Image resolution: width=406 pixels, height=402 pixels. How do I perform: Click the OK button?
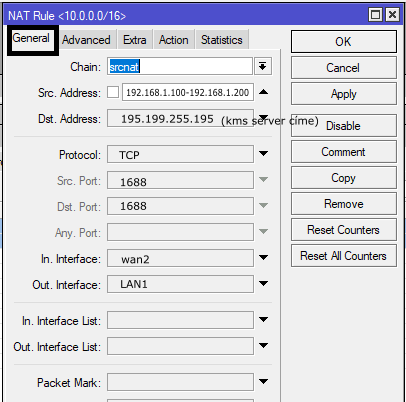[344, 42]
